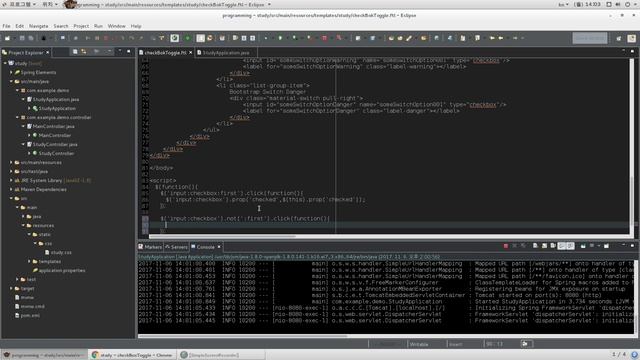
Task: Expand src/main/resources source folder
Action: 11,162
